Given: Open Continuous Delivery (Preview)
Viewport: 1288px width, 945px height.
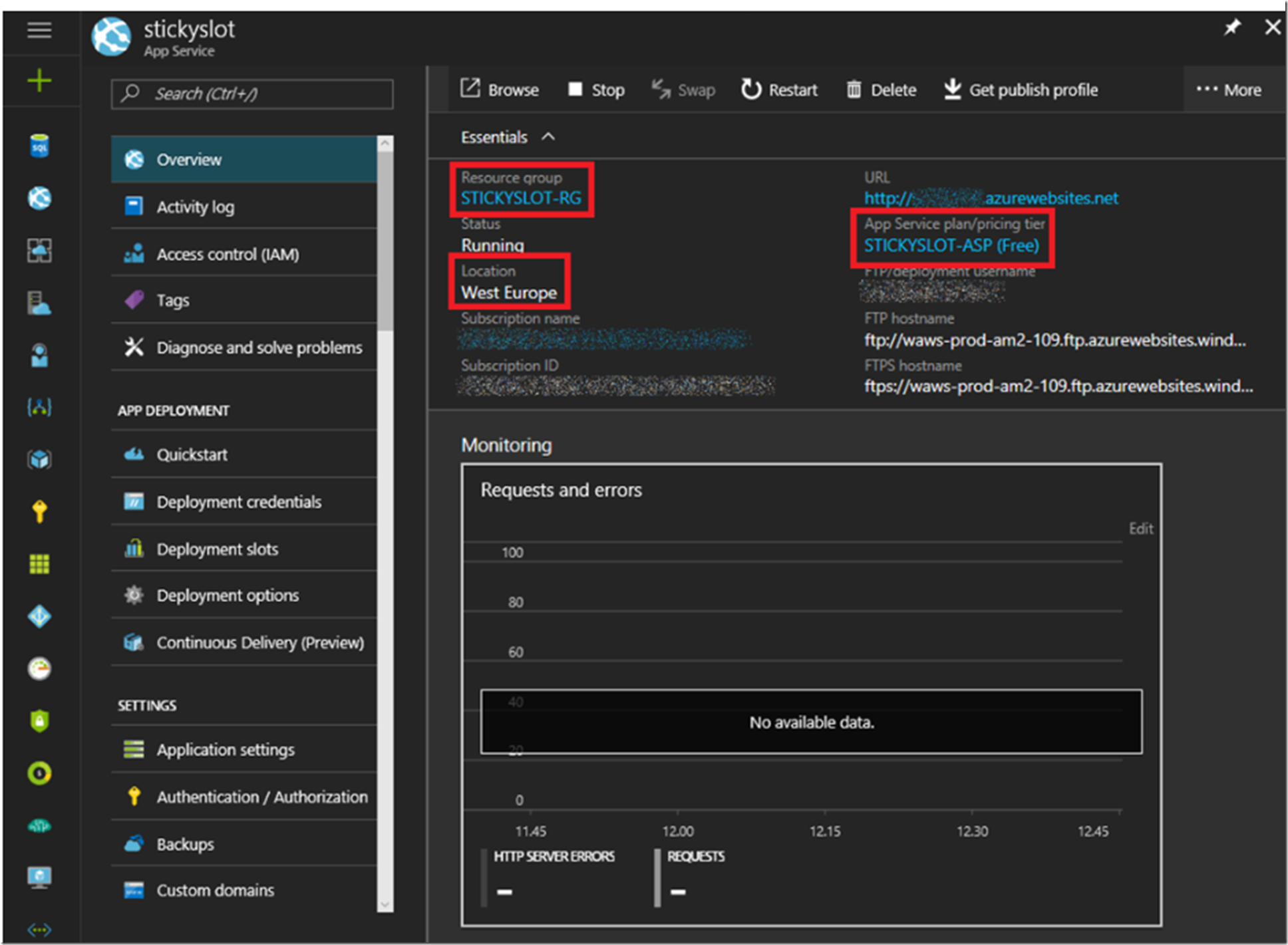Looking at the screenshot, I should (x=243, y=643).
